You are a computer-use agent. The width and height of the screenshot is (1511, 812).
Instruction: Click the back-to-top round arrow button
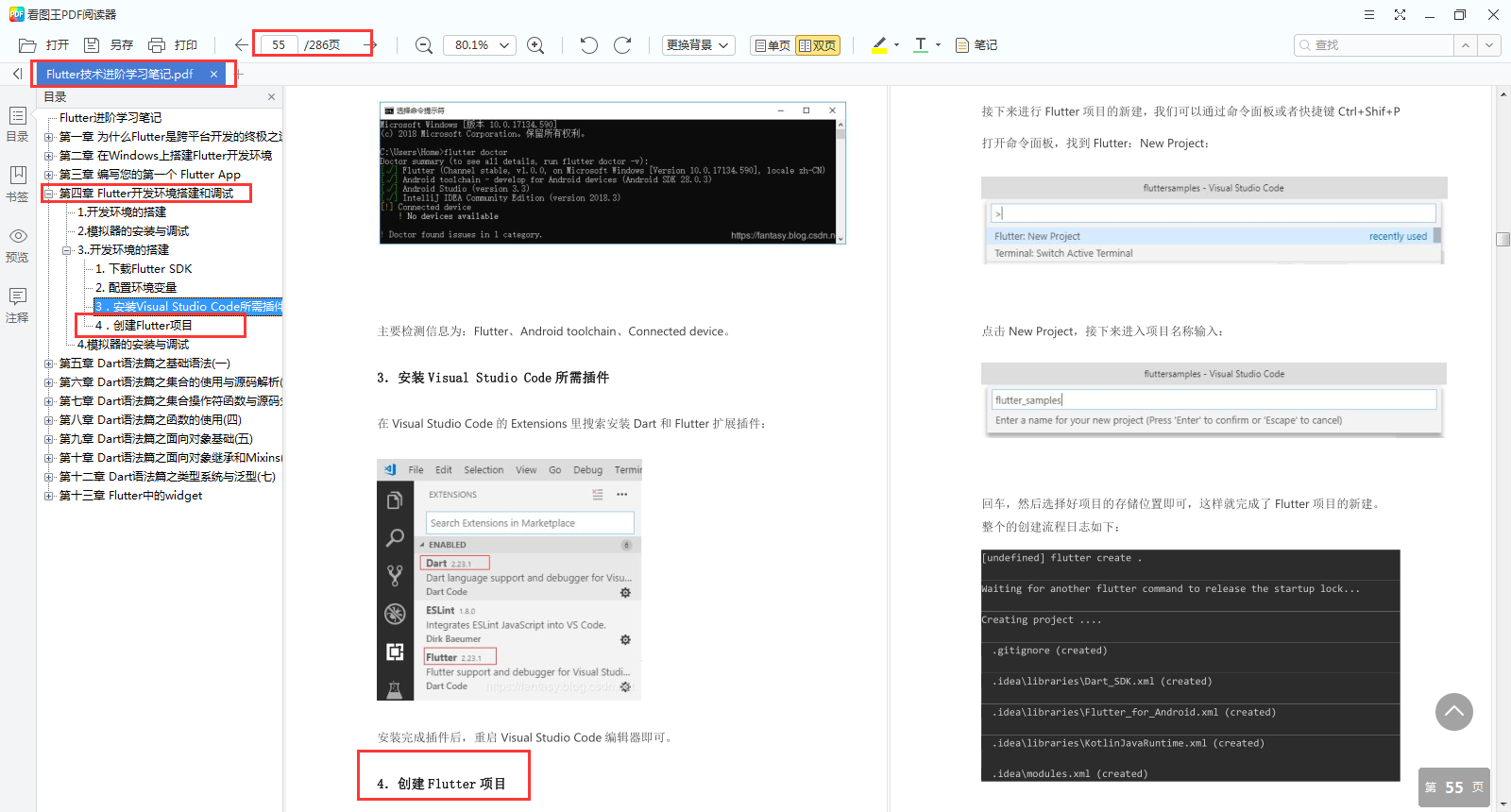point(1454,712)
